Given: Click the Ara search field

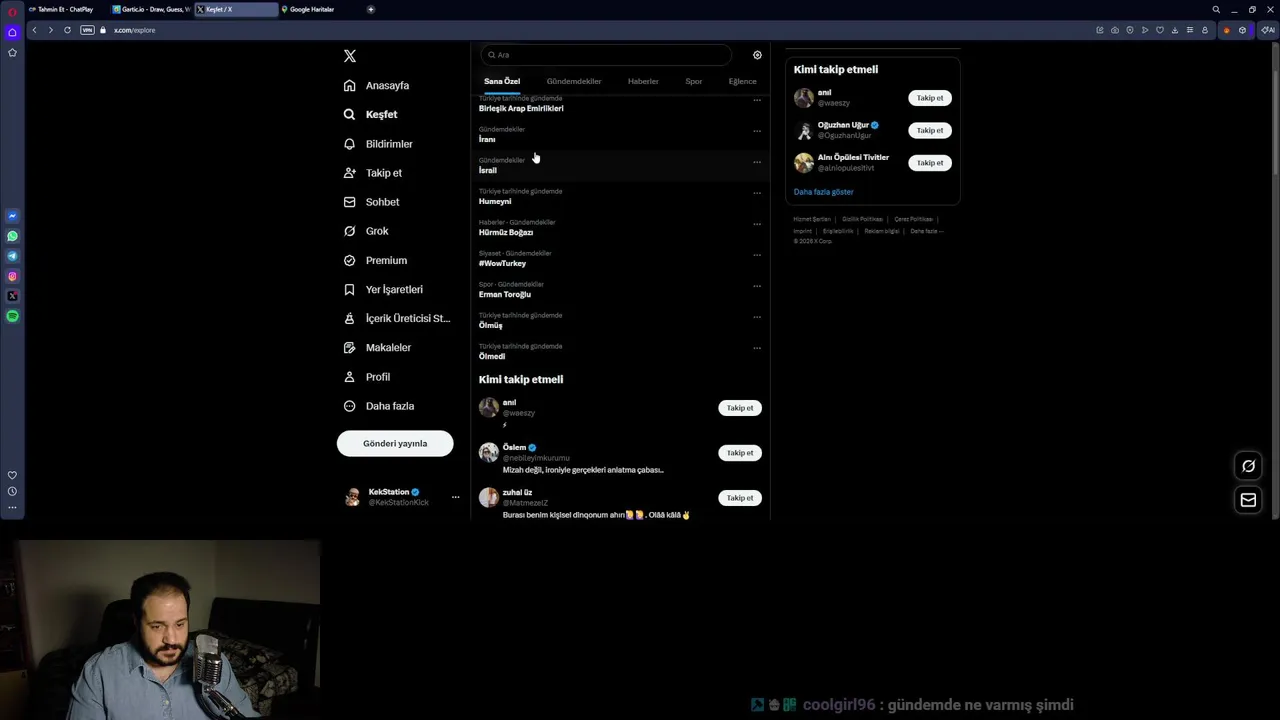Looking at the screenshot, I should click(x=606, y=55).
